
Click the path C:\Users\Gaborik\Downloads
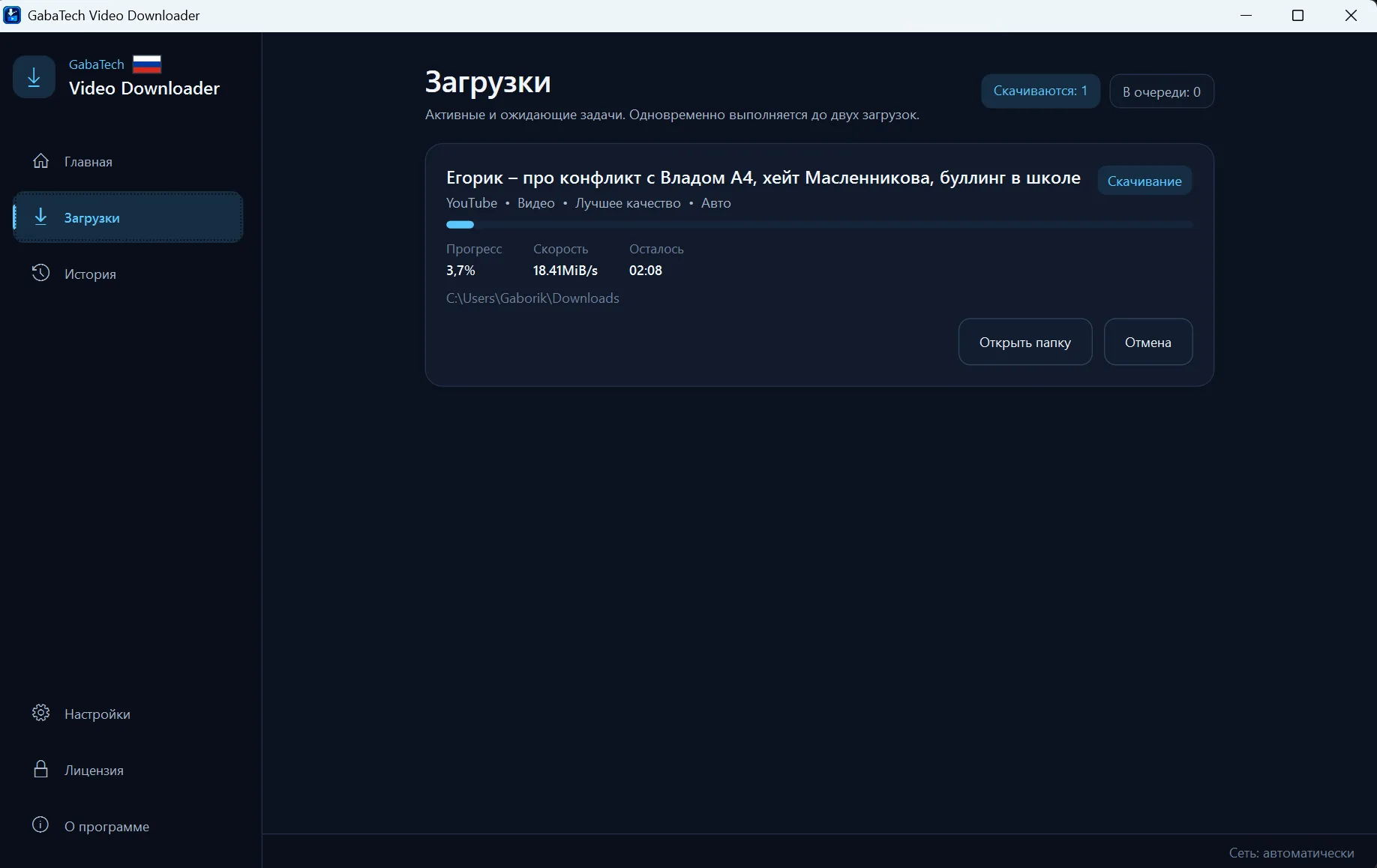532,298
